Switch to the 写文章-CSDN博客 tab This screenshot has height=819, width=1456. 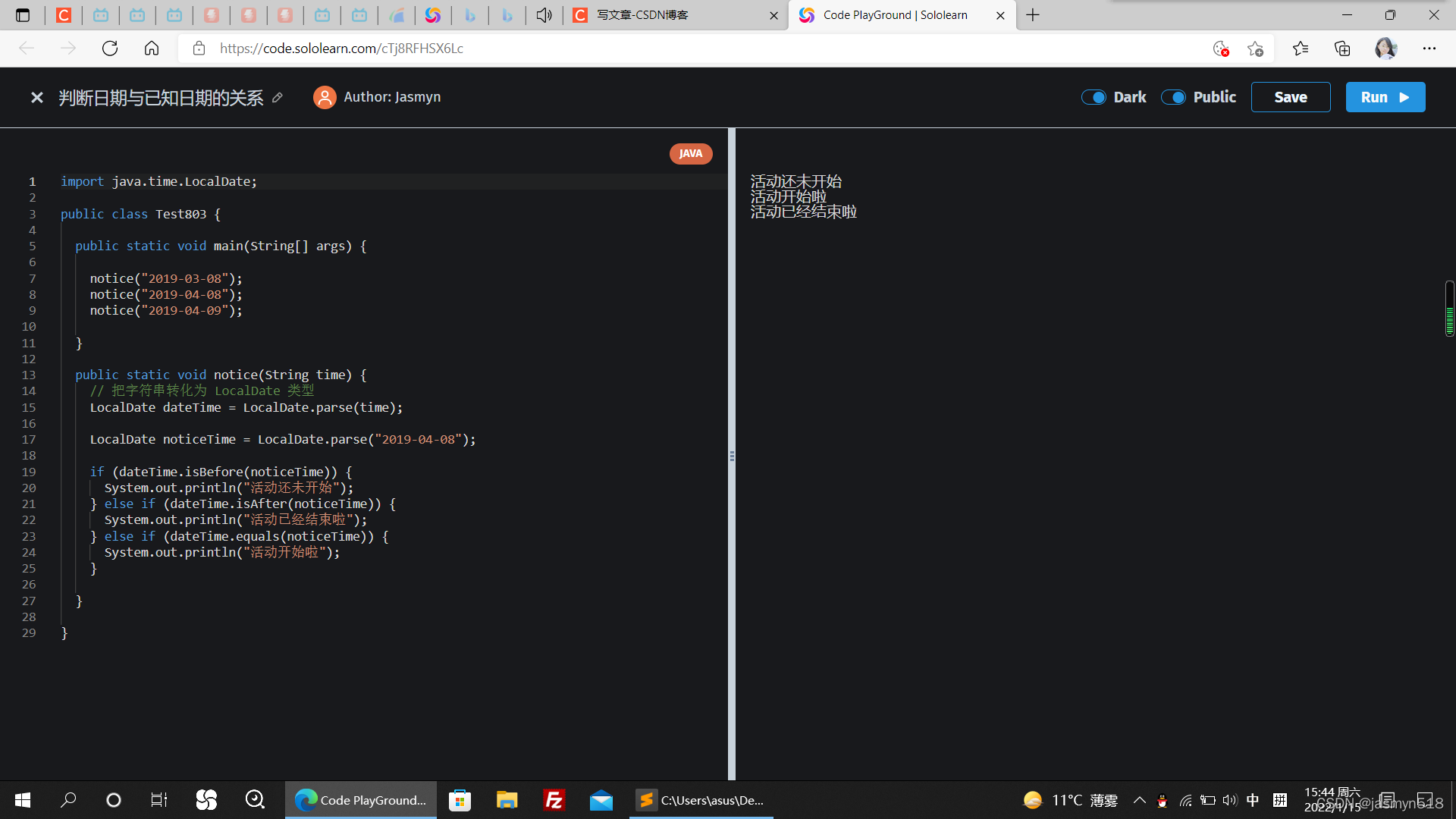pyautogui.click(x=676, y=15)
